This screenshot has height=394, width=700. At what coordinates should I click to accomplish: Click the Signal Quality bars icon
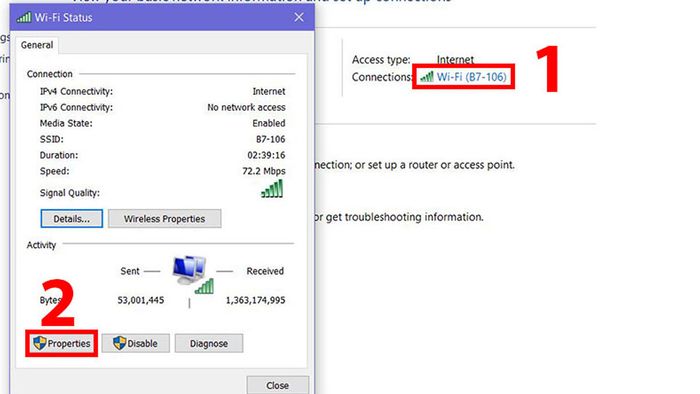coord(272,189)
